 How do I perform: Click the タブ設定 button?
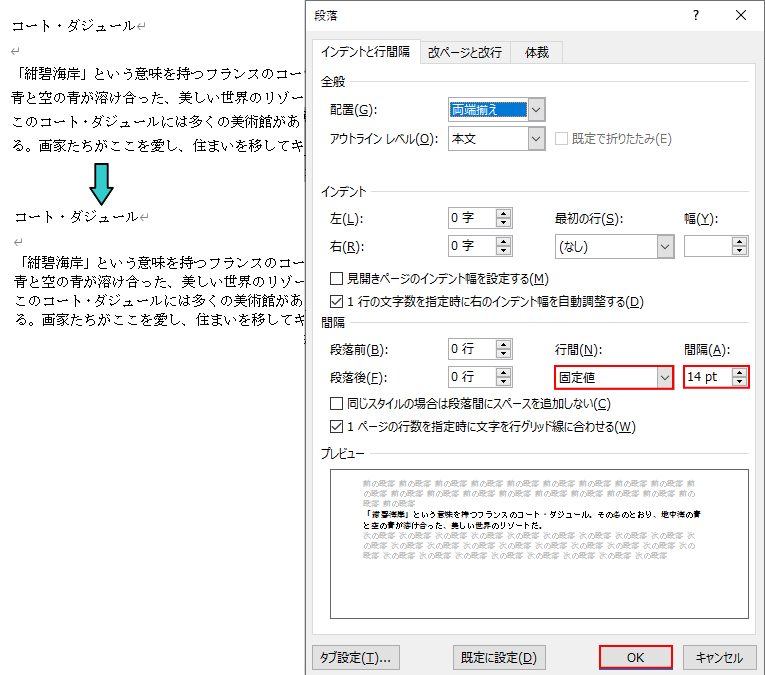(x=356, y=657)
